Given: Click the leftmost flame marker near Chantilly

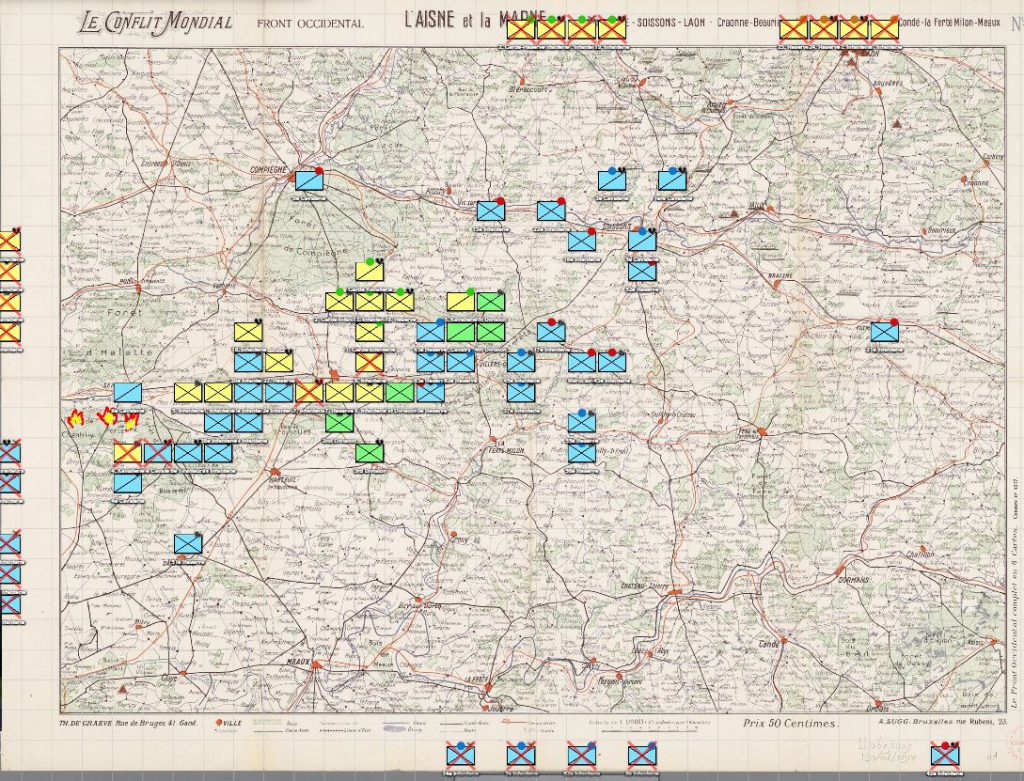Looking at the screenshot, I should pos(75,418).
